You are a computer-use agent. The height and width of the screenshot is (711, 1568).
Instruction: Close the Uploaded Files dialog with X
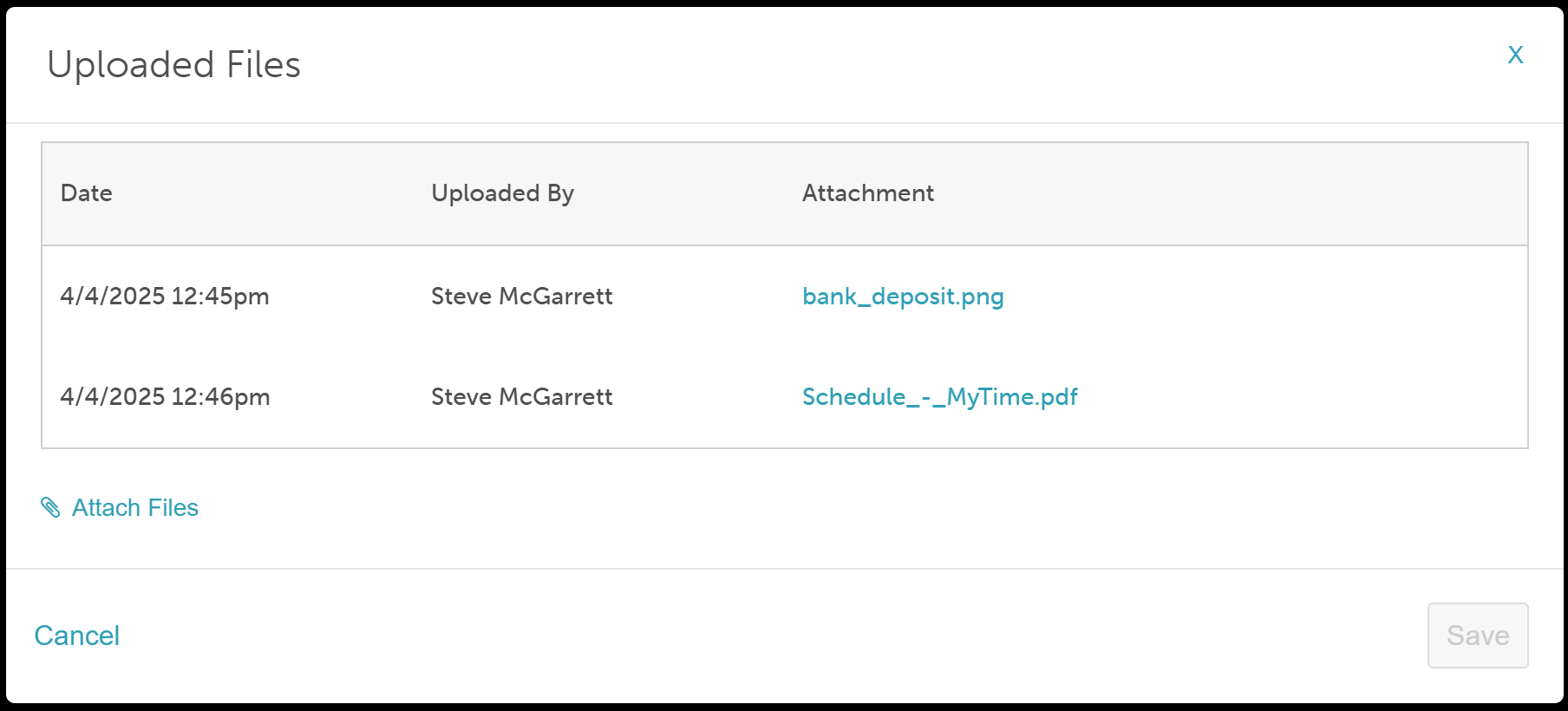1515,55
